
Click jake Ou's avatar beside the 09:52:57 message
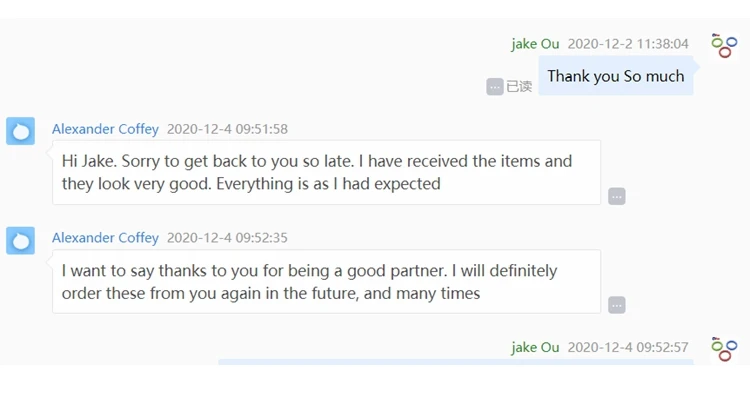coord(724,349)
